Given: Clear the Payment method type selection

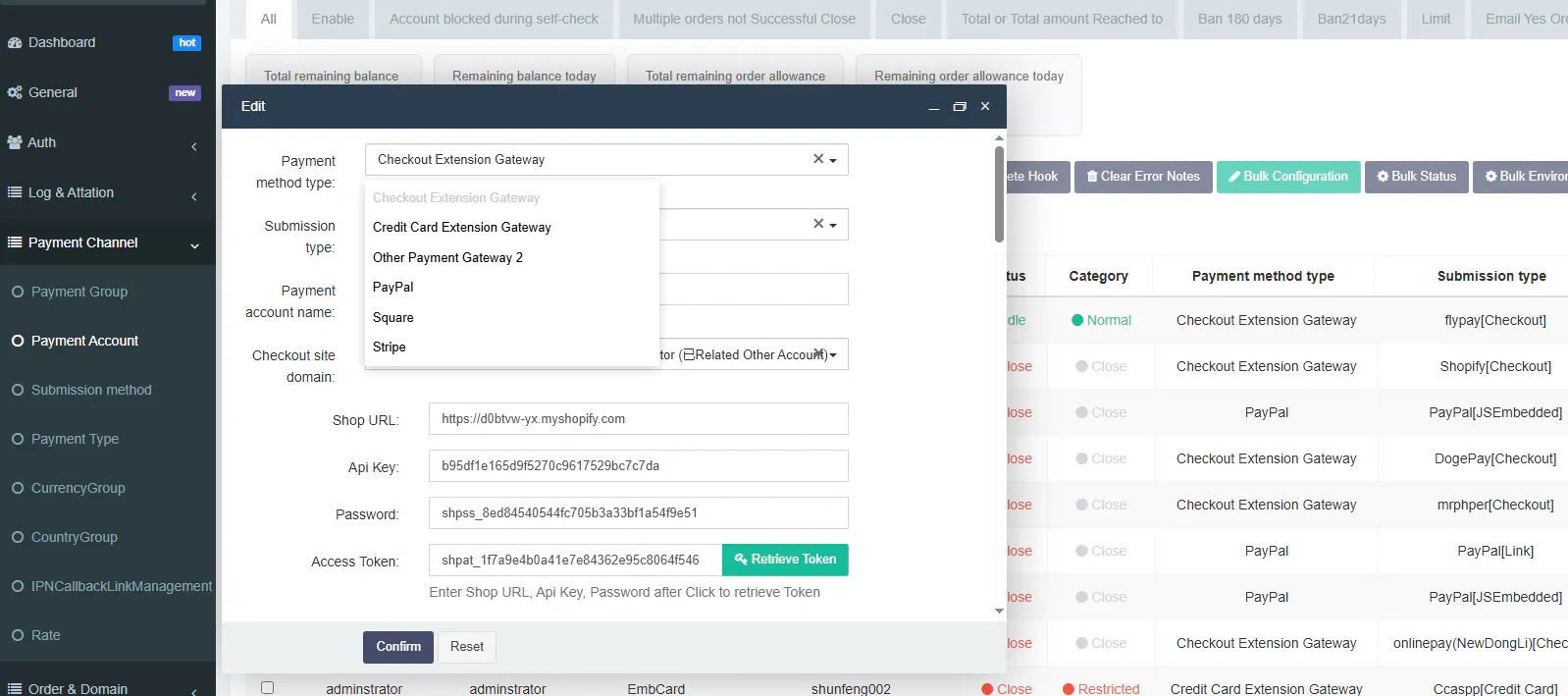Looking at the screenshot, I should 818,159.
